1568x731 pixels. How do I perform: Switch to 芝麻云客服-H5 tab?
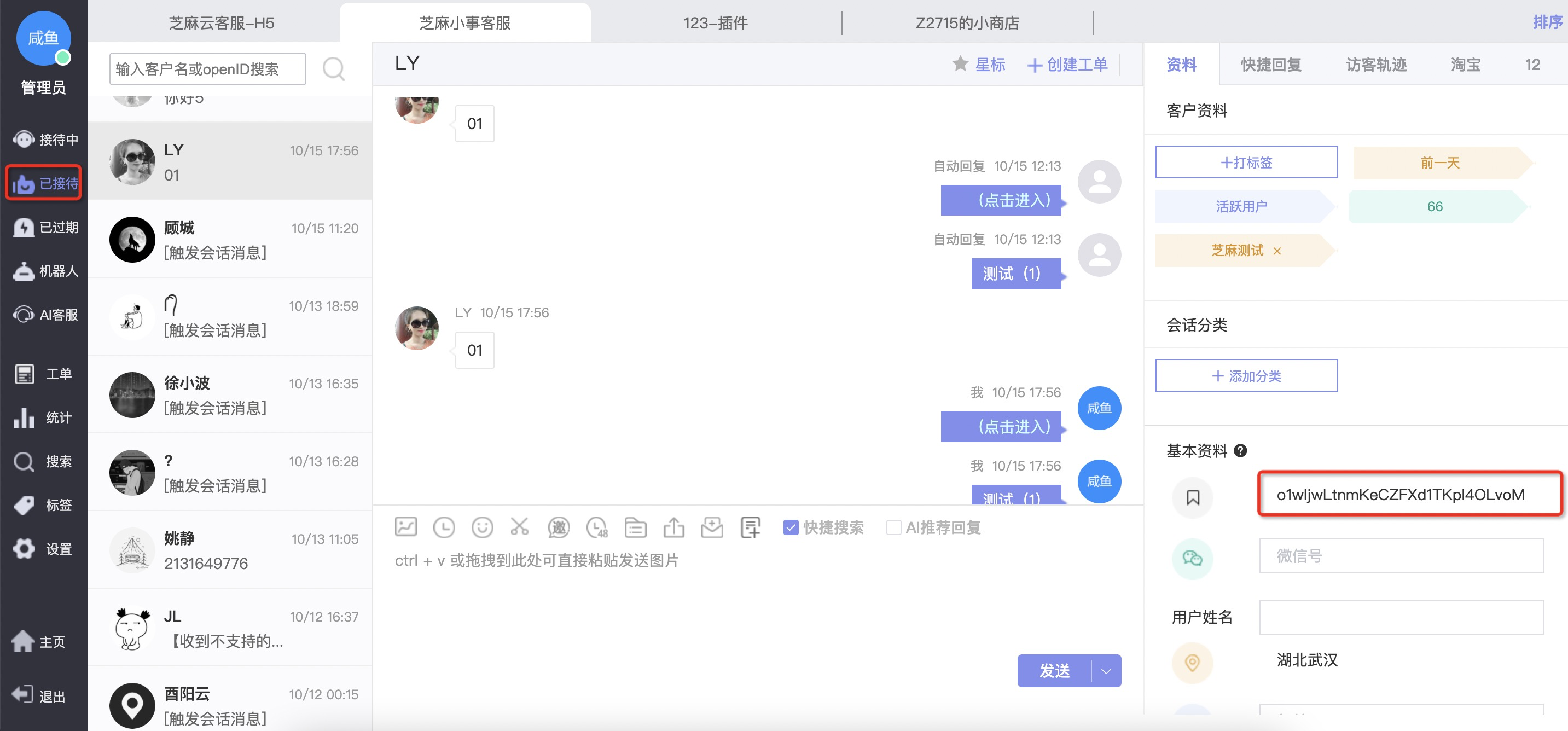pos(222,23)
